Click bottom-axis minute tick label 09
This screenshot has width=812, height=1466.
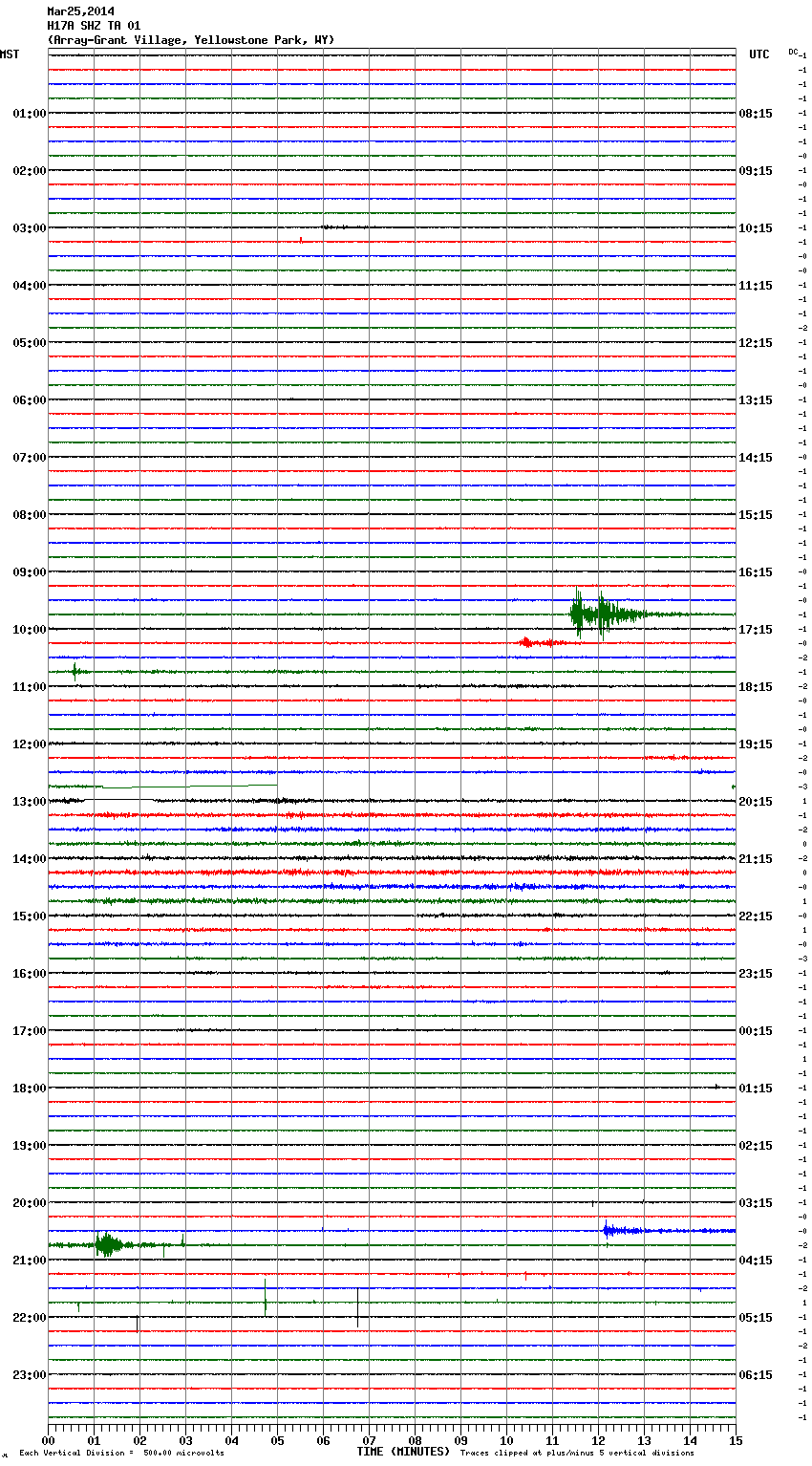[460, 1440]
